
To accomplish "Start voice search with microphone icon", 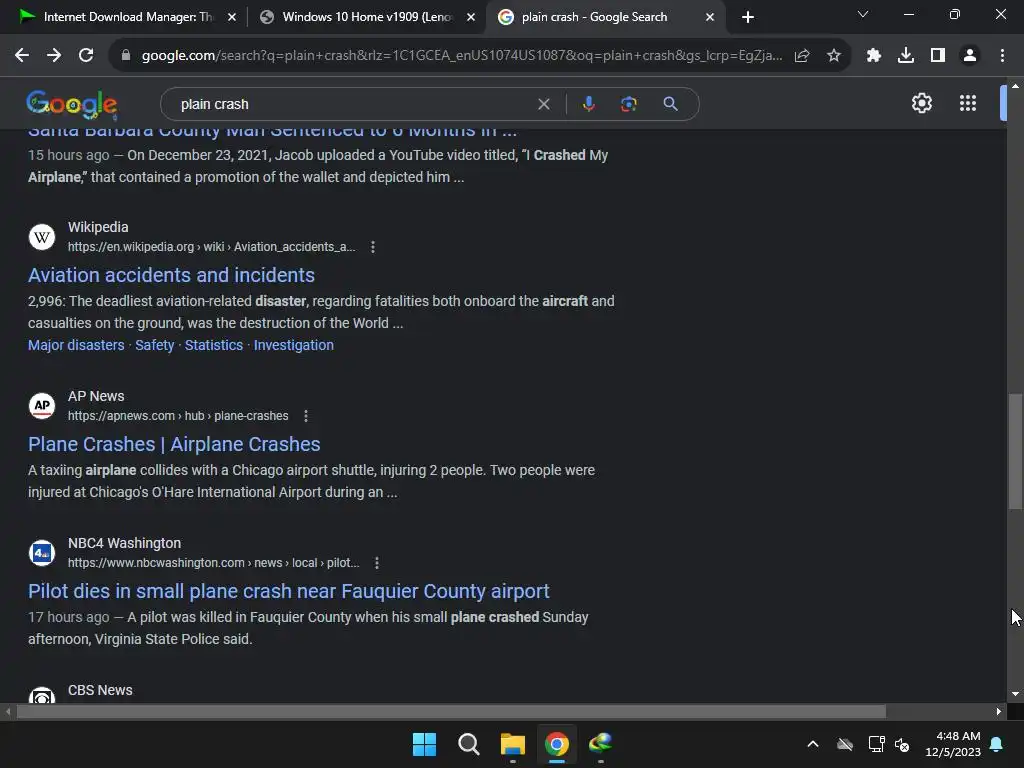I will (x=588, y=104).
